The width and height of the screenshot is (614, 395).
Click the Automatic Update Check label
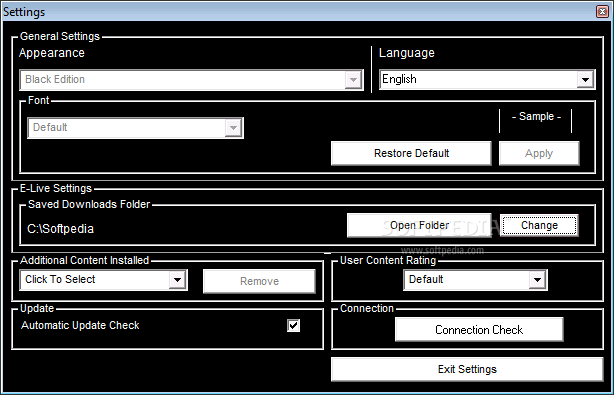point(80,325)
